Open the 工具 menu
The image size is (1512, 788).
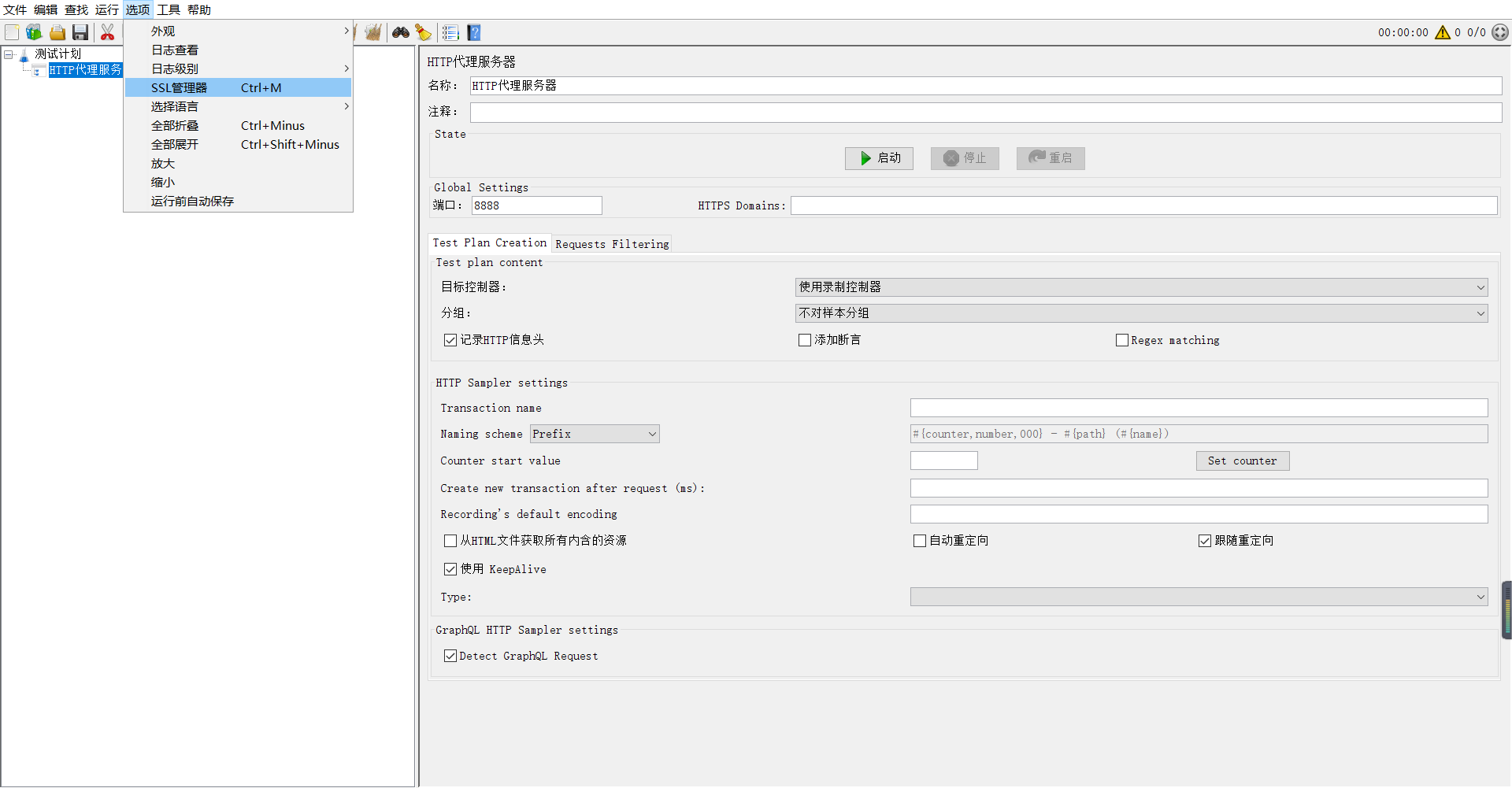(x=169, y=9)
